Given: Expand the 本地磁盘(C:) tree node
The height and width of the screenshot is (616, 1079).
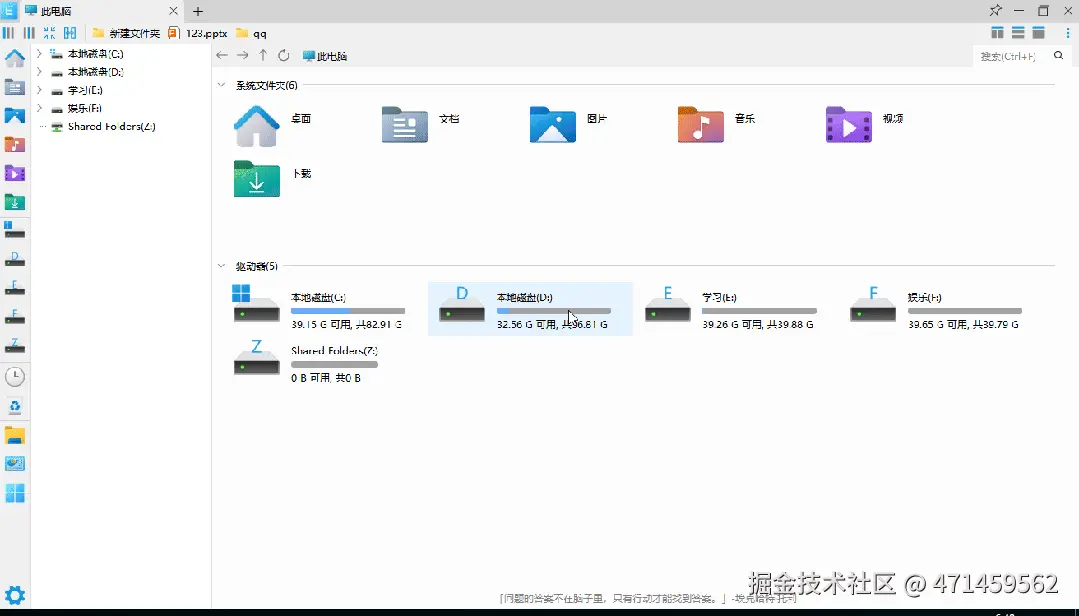Looking at the screenshot, I should coord(39,53).
